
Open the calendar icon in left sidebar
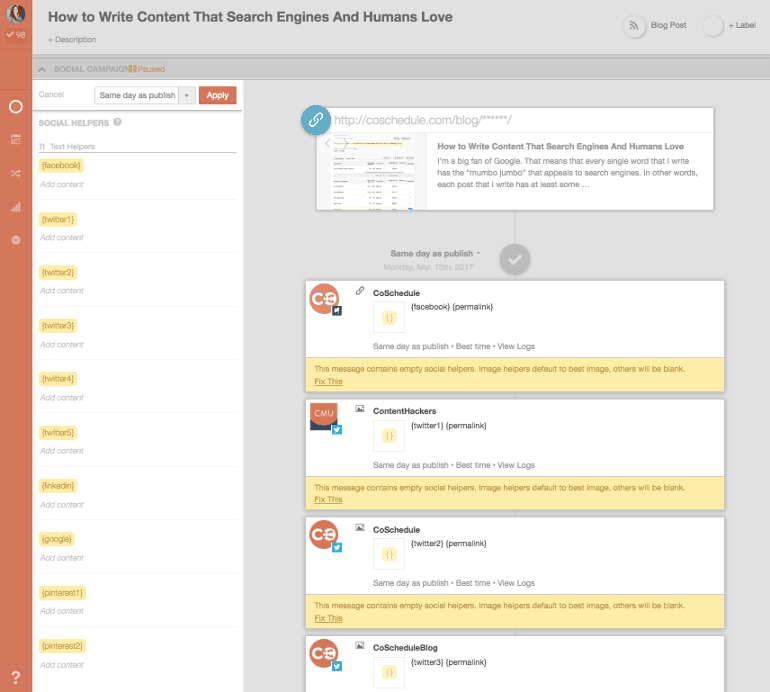point(16,140)
